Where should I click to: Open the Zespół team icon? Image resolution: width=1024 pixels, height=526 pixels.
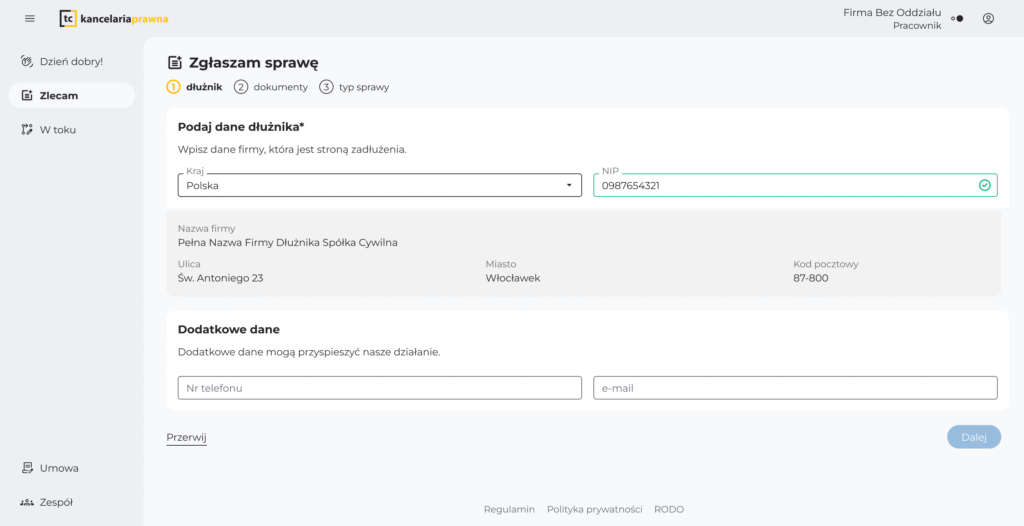27,502
